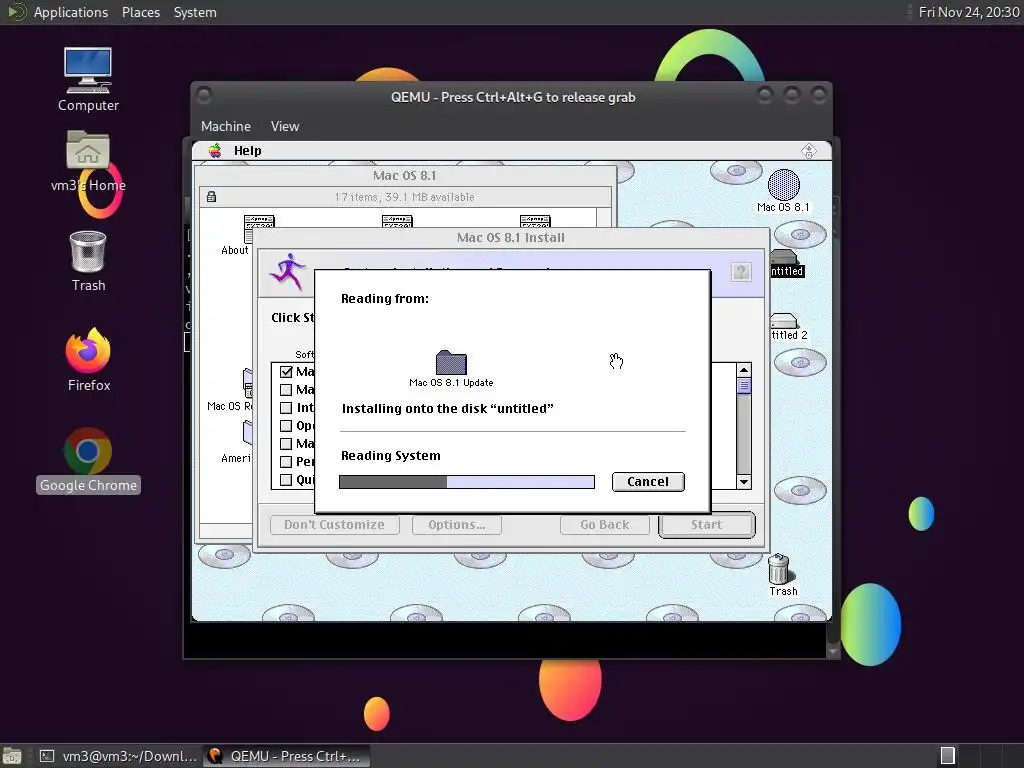Open the Computer desktop icon
This screenshot has height=768, width=1024.
(88, 80)
